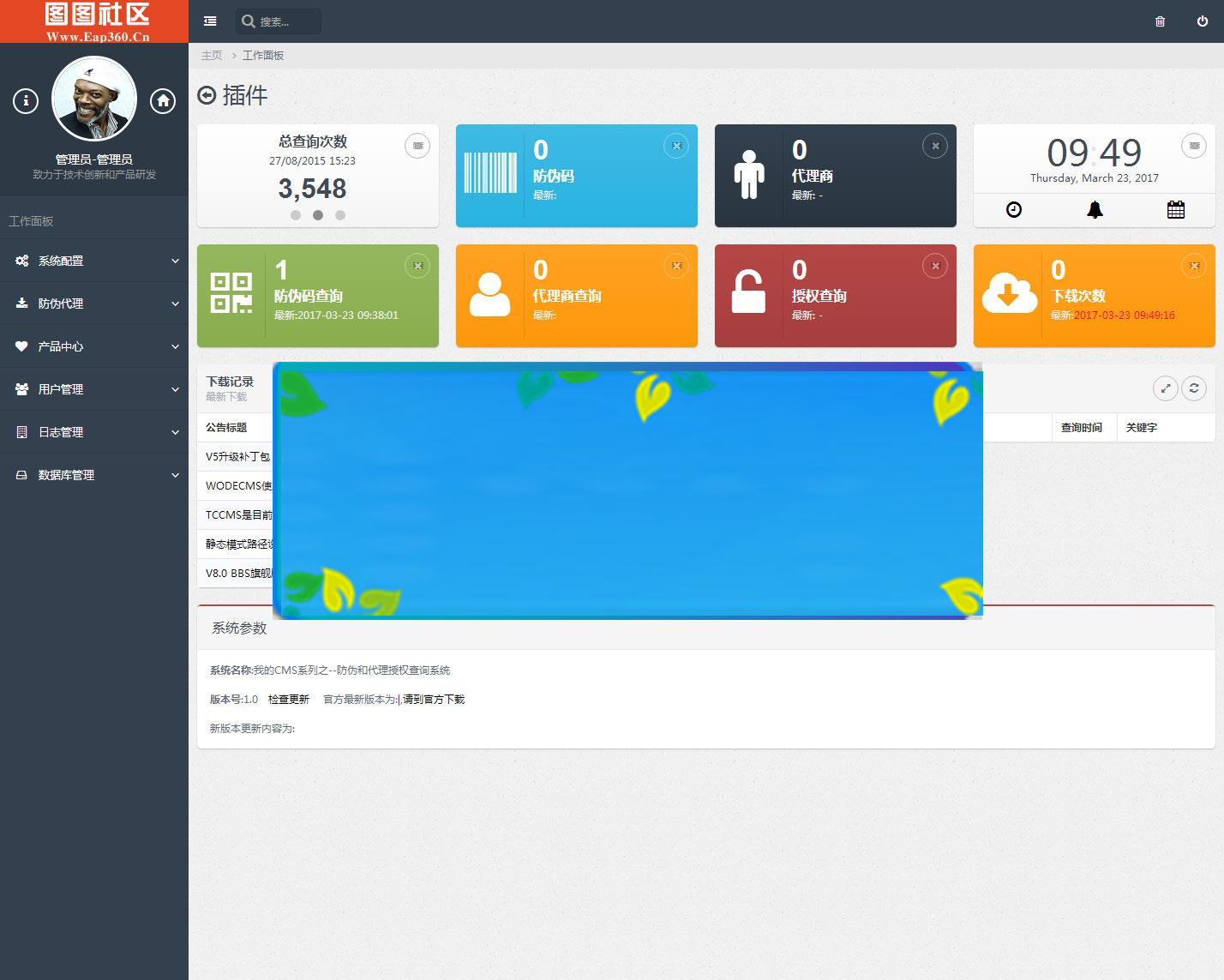Click the sidebar collapse menu icon
Image resolution: width=1224 pixels, height=980 pixels.
click(x=210, y=21)
